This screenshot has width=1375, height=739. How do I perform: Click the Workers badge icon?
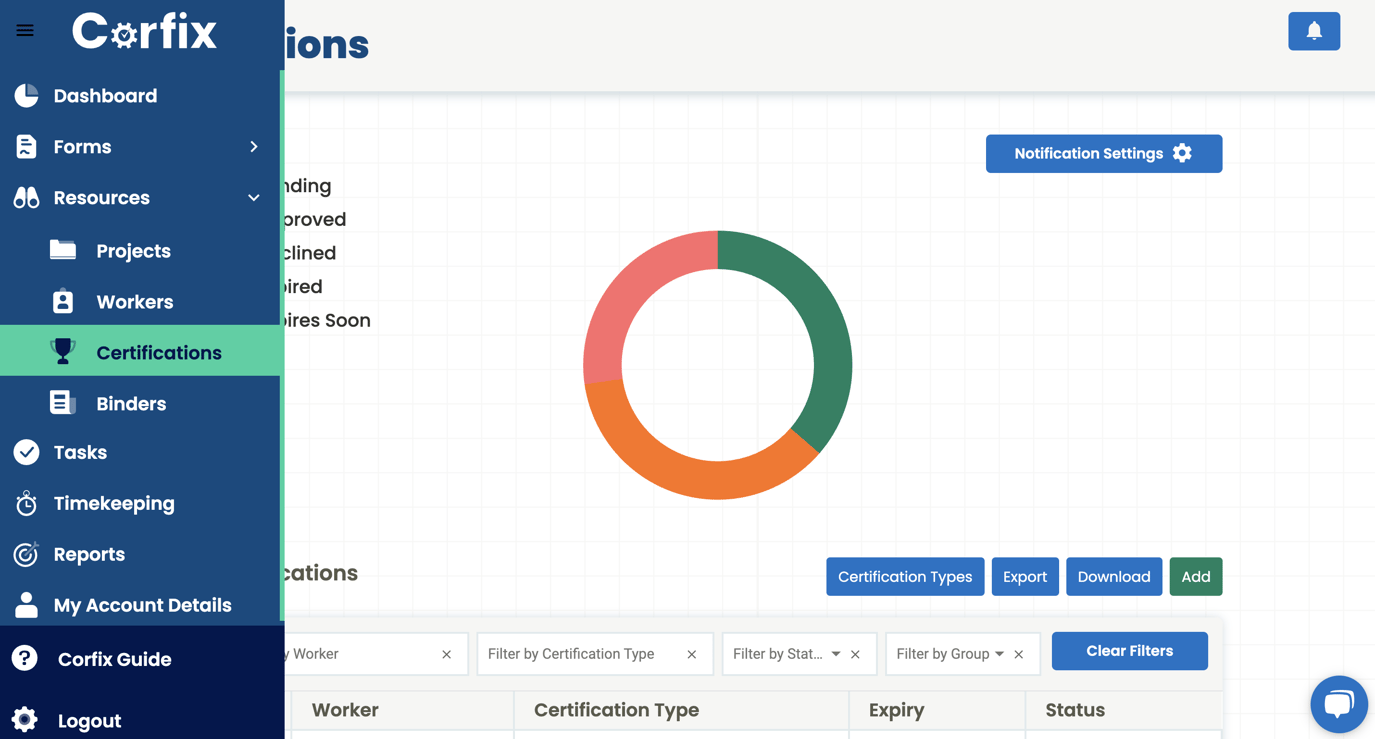(x=63, y=301)
